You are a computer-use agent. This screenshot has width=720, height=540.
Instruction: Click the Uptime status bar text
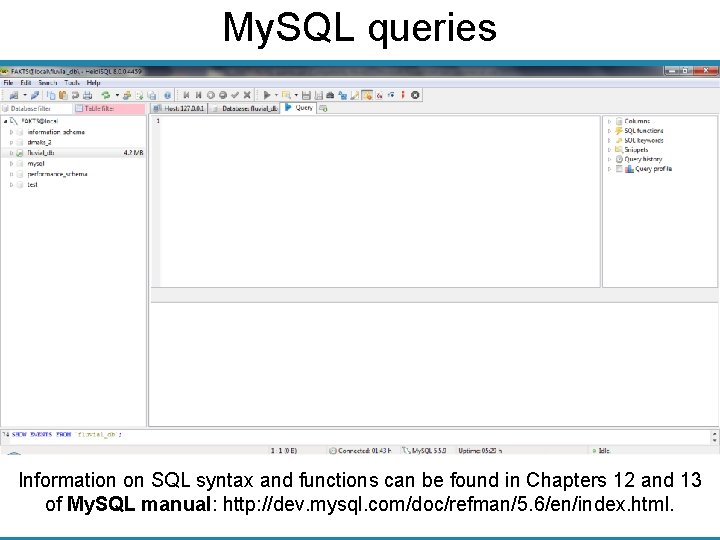480,450
